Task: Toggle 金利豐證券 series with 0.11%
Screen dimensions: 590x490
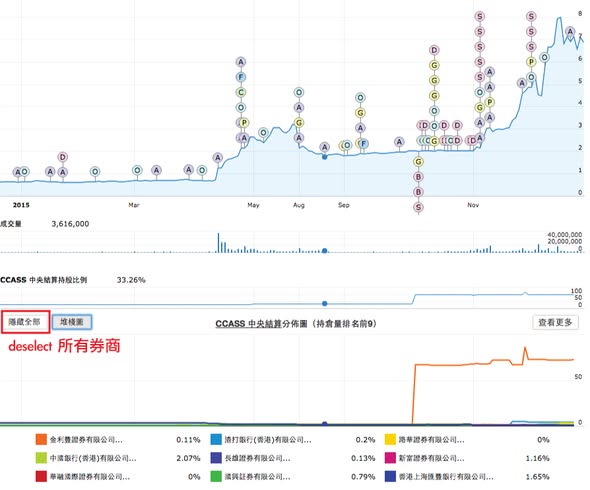Action: pyautogui.click(x=117, y=440)
